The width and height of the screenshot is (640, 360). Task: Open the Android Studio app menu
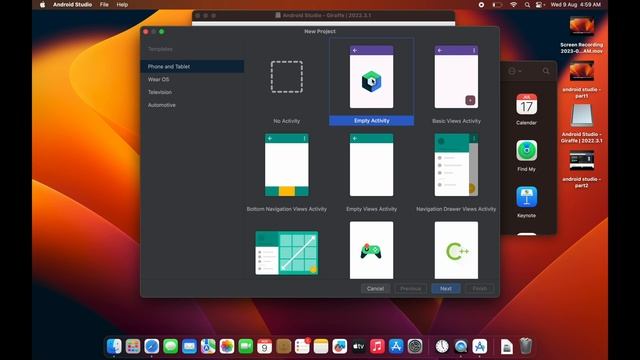click(x=72, y=4)
